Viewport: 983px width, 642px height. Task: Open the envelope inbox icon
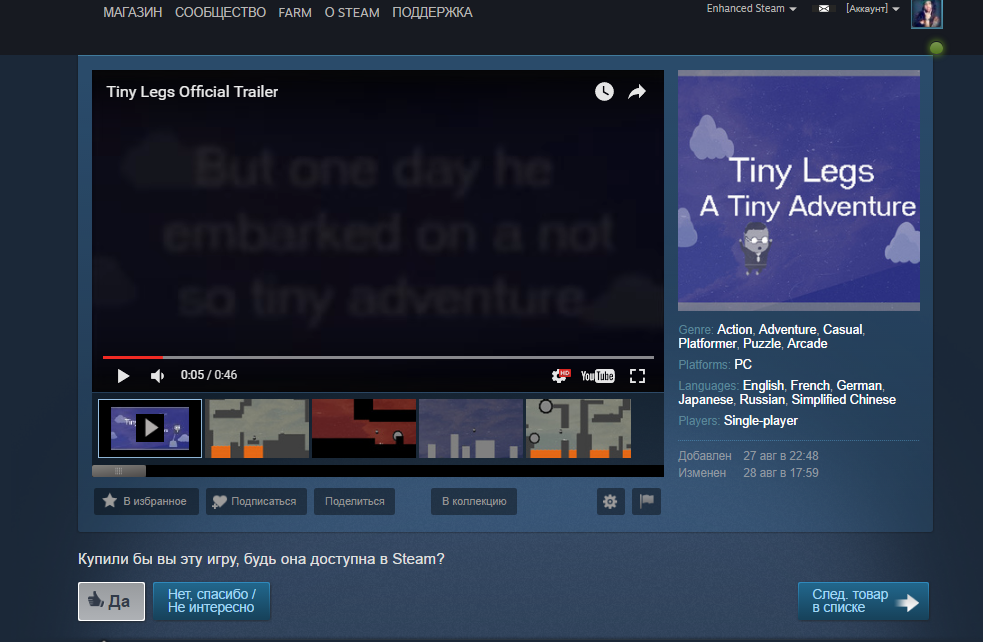point(824,9)
